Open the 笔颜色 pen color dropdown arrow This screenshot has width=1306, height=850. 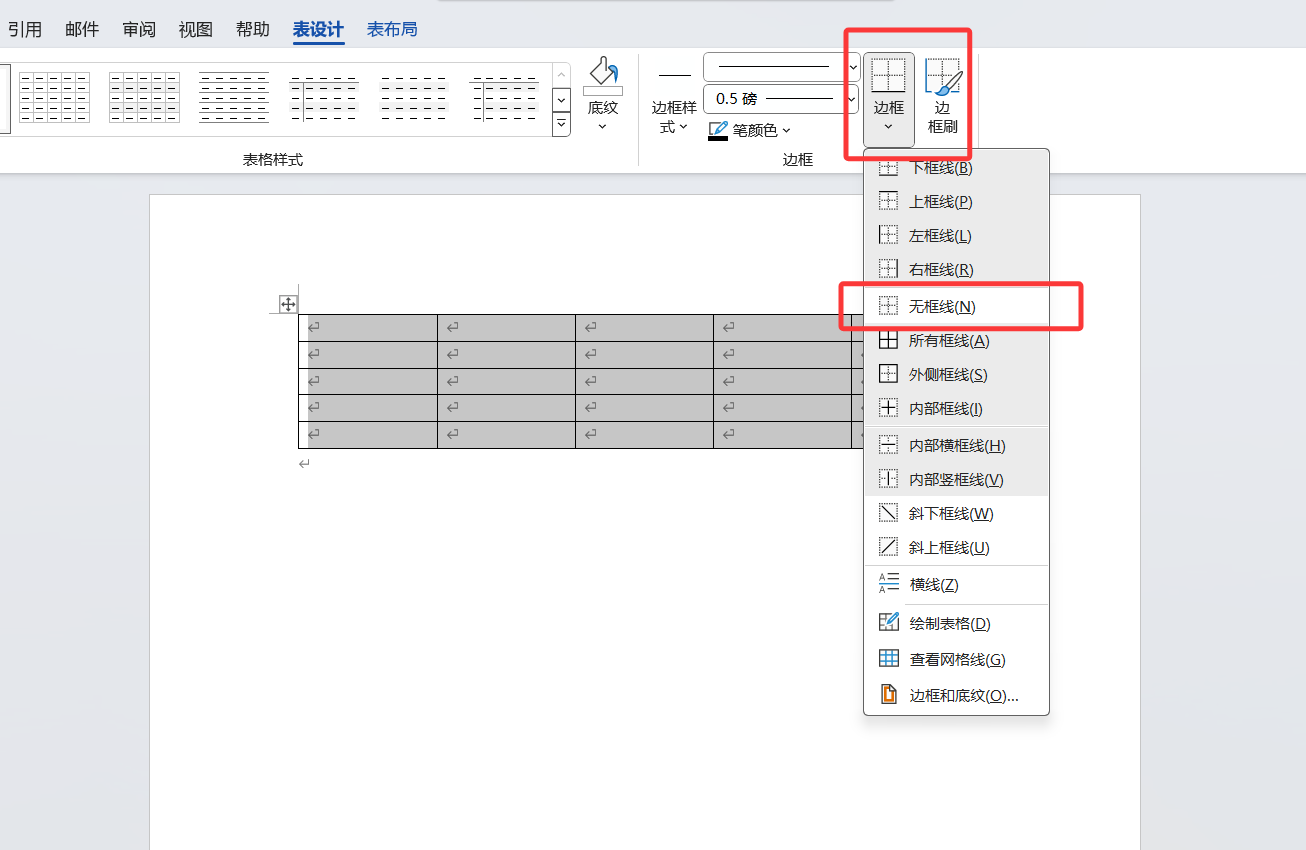pyautogui.click(x=787, y=131)
